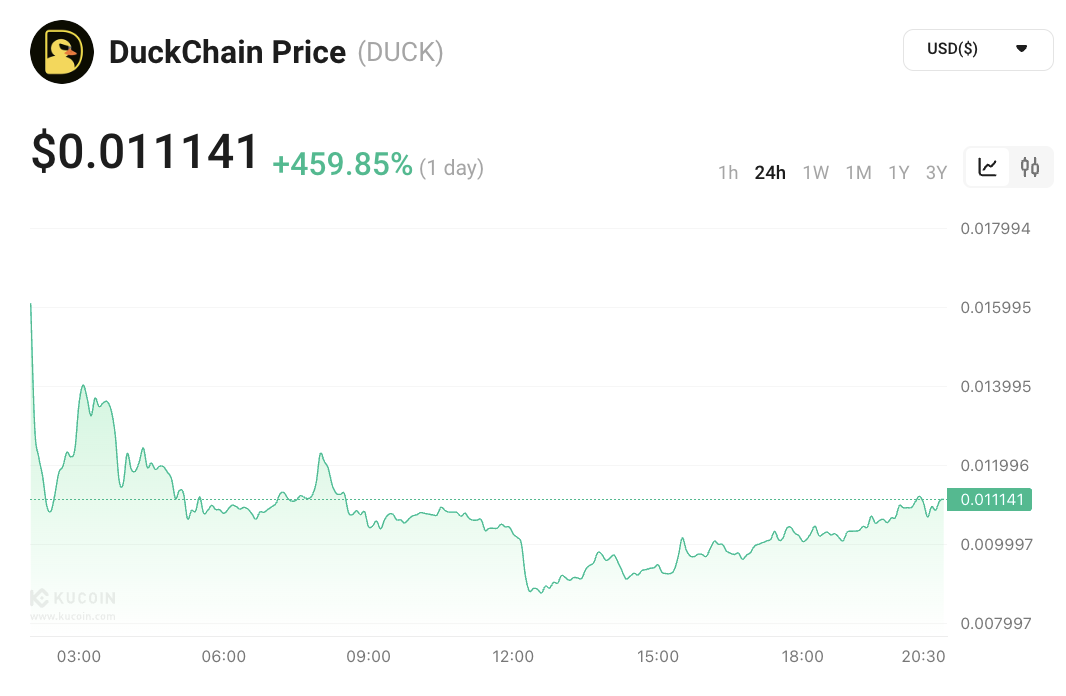View the 3Y price chart
1066x696 pixels.
[936, 173]
